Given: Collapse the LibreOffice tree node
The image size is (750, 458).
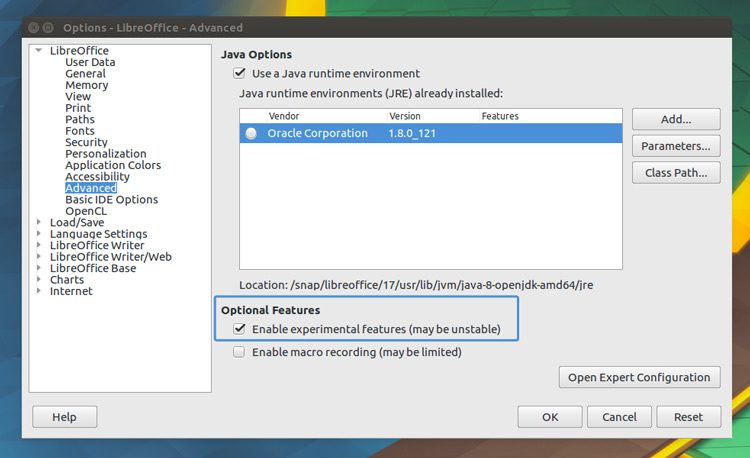Looking at the screenshot, I should click(x=39, y=50).
